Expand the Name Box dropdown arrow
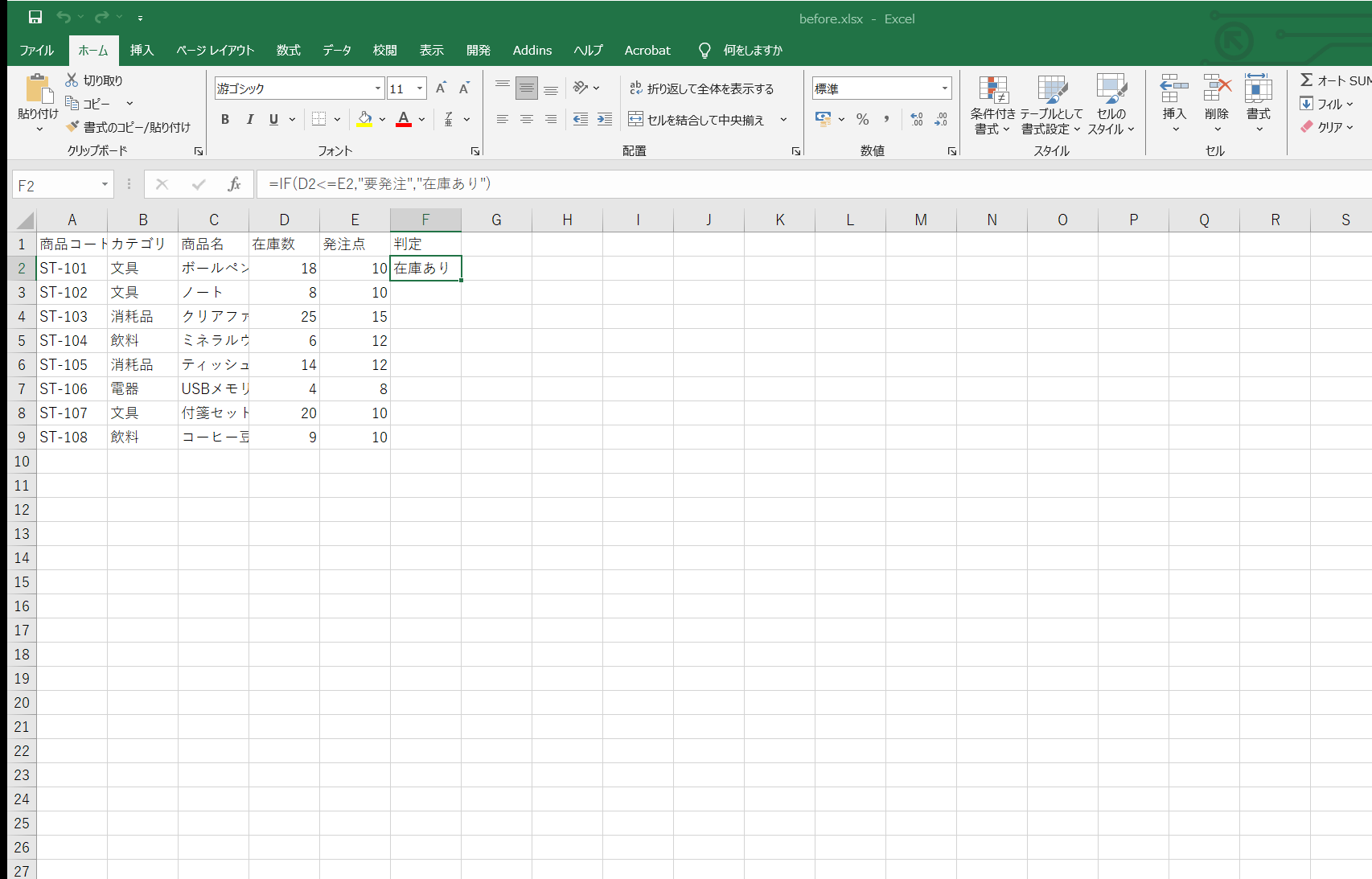This screenshot has height=879, width=1372. (x=105, y=185)
